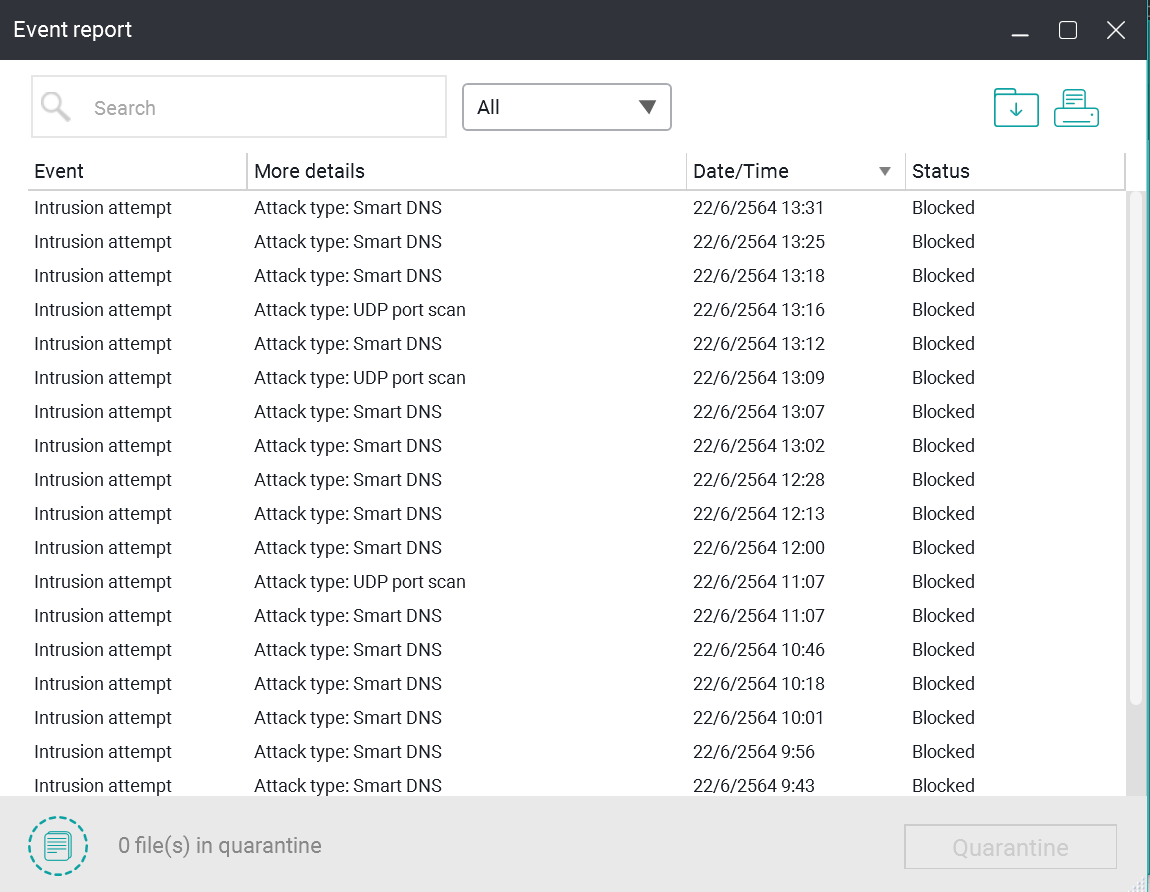Click the print report icon
This screenshot has width=1150, height=892.
pos(1076,107)
